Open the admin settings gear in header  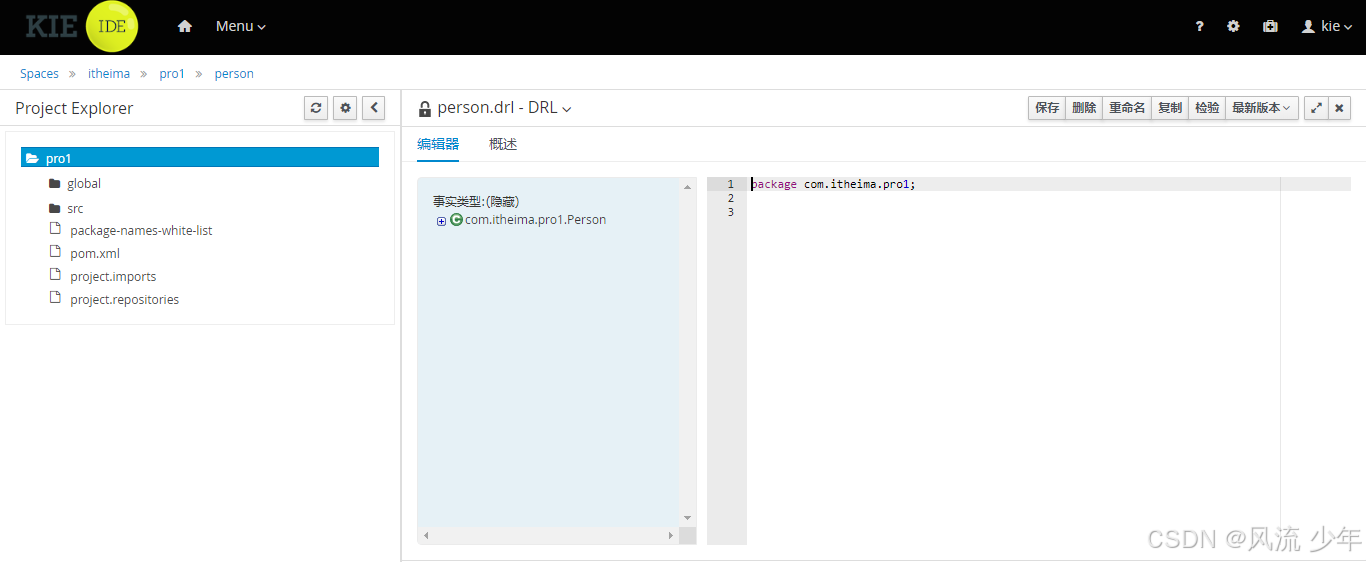click(1233, 27)
